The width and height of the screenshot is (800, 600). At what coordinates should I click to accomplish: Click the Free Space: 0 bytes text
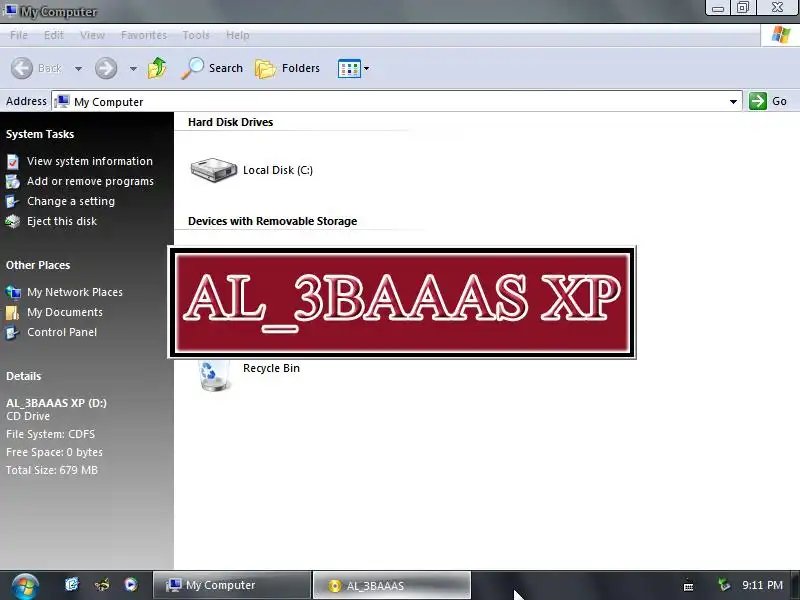pyautogui.click(x=54, y=452)
